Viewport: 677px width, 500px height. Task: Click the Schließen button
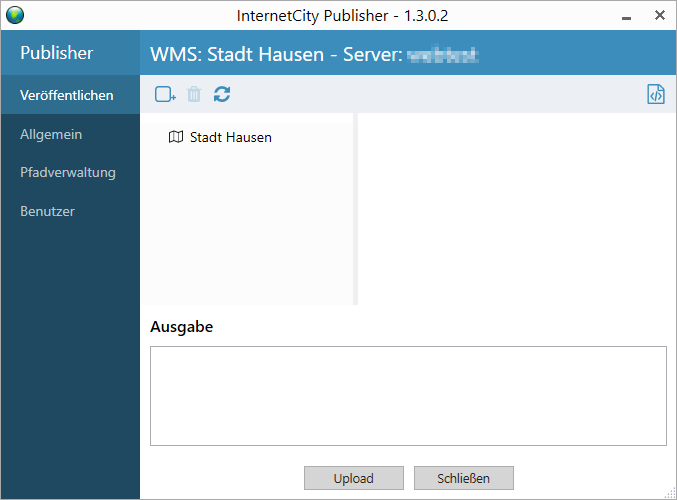pos(464,478)
